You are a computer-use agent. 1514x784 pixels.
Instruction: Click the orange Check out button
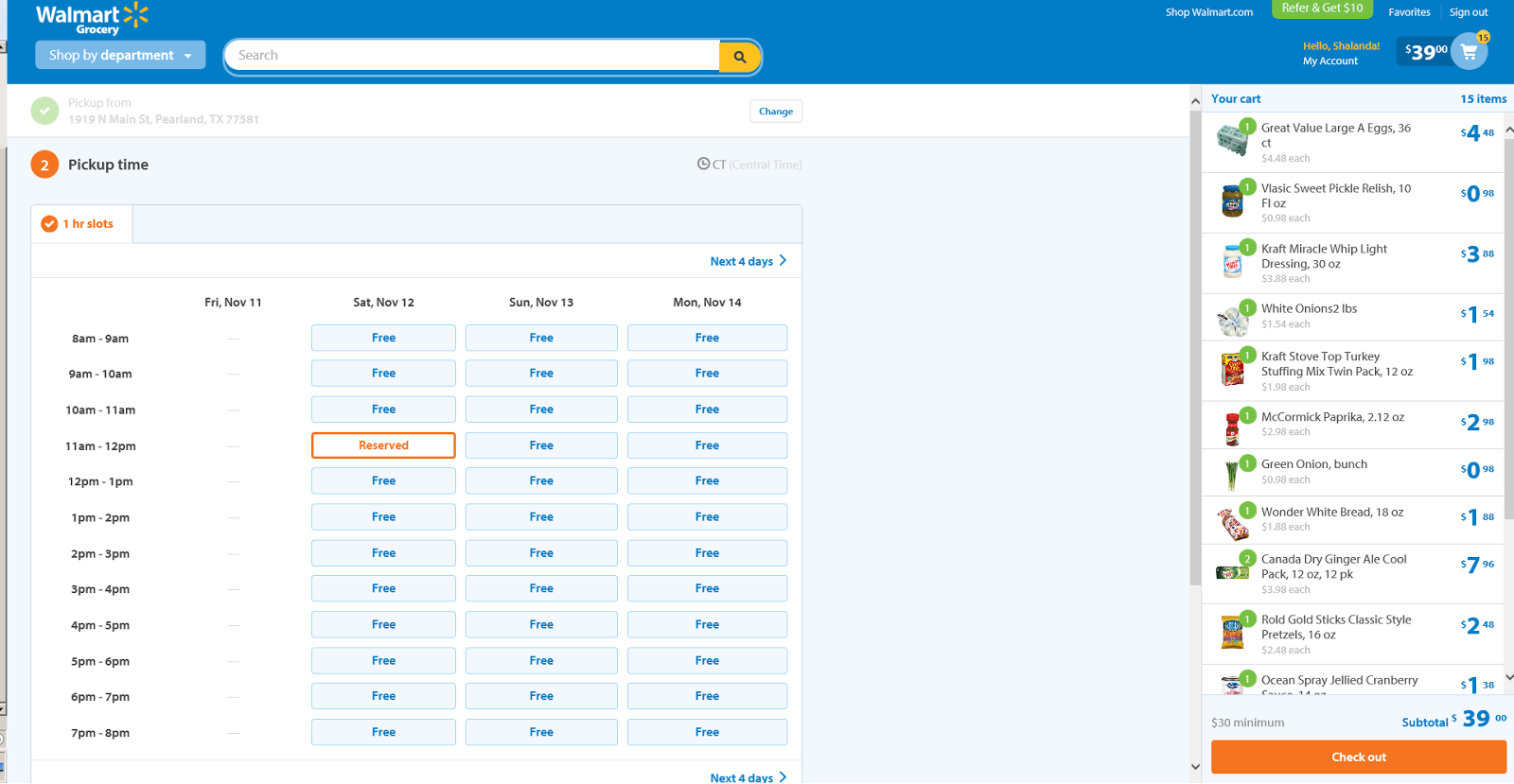(1359, 758)
